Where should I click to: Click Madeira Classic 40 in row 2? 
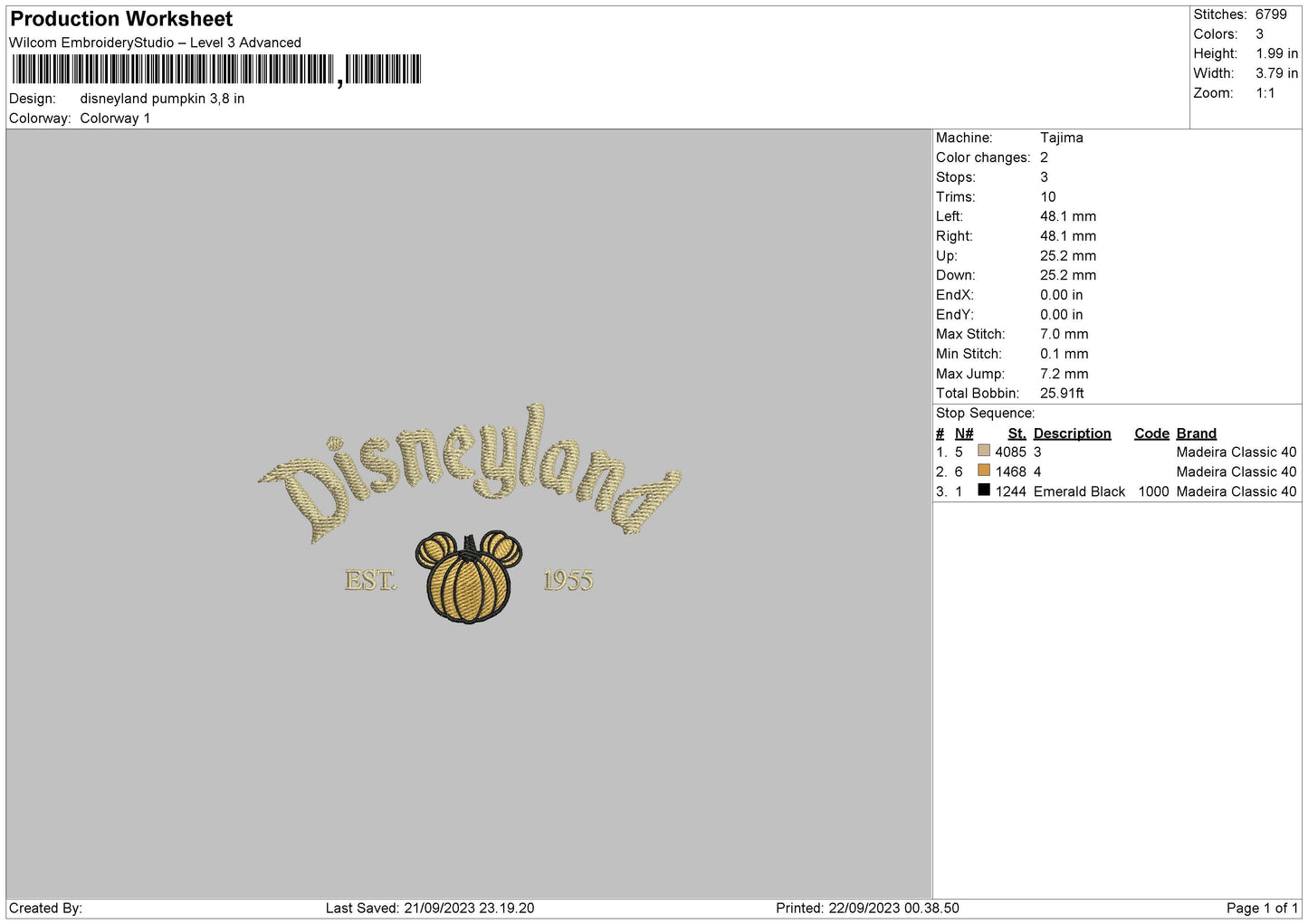click(x=1236, y=472)
